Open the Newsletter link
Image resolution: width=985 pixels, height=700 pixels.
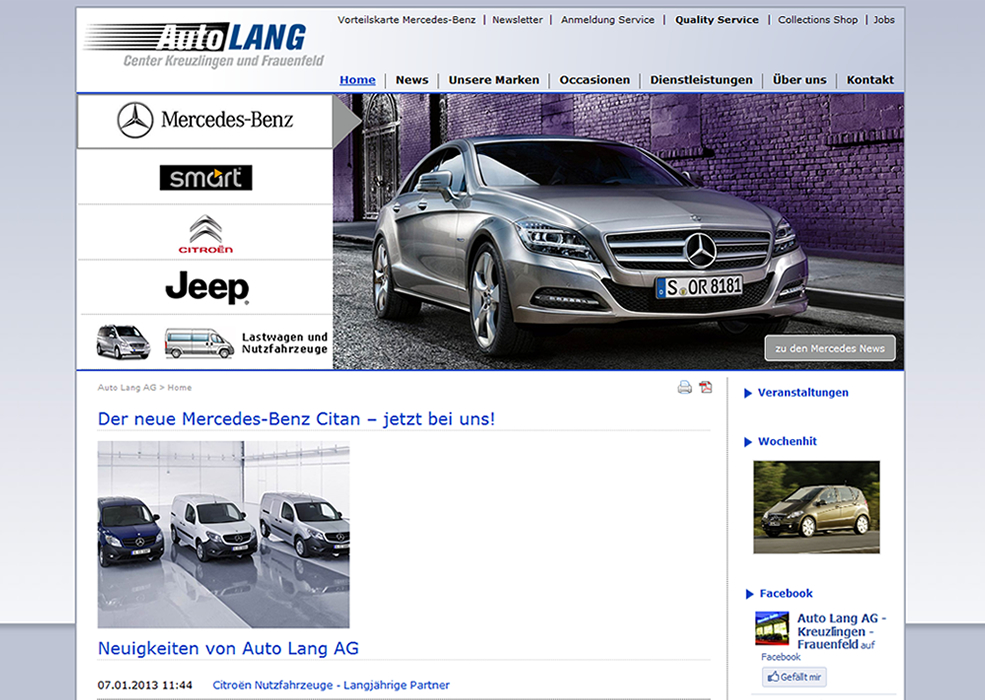tap(517, 19)
